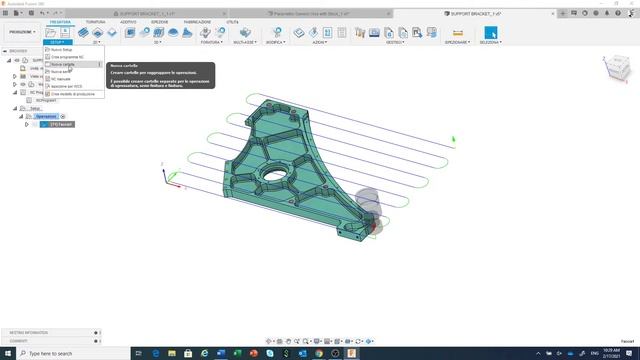Collapse the Setup node in browser
Screen dimensions: 640x360
tap(15, 109)
